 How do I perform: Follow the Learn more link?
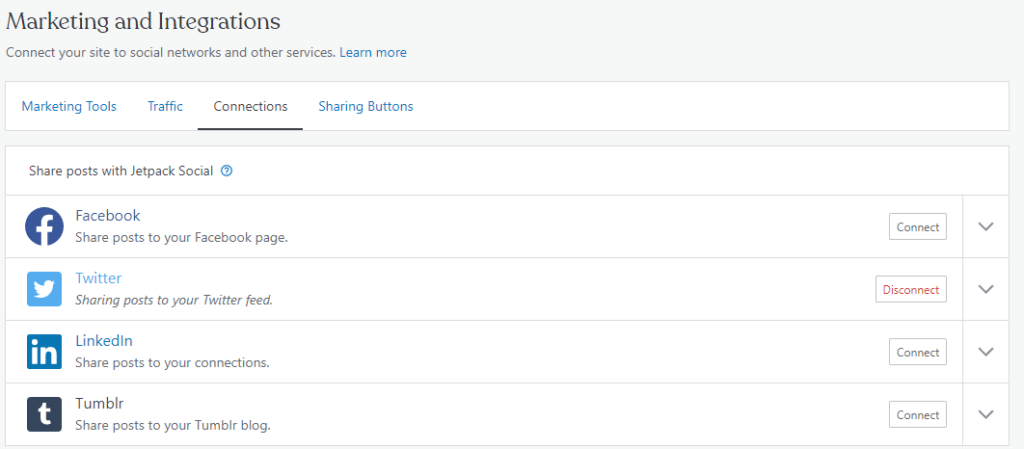[373, 52]
